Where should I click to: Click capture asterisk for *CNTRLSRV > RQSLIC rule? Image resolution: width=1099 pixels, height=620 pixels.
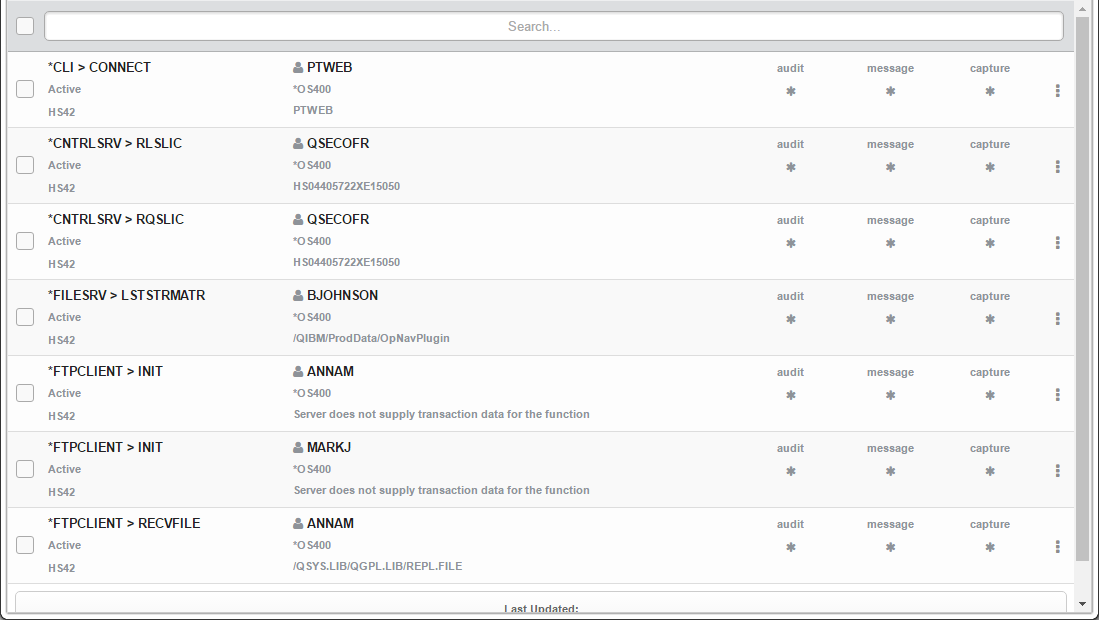pos(990,243)
